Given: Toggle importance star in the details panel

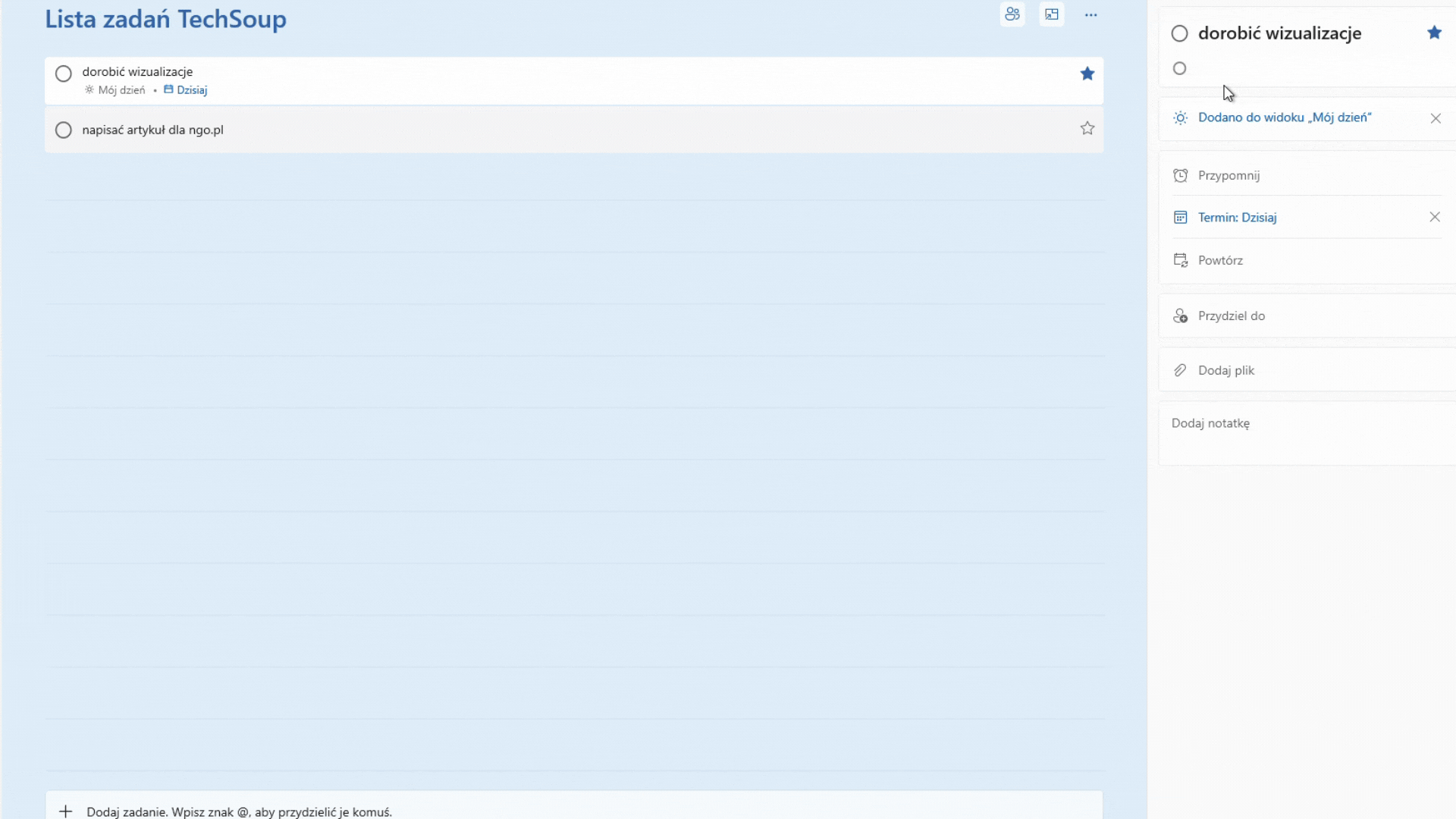Looking at the screenshot, I should 1434,33.
